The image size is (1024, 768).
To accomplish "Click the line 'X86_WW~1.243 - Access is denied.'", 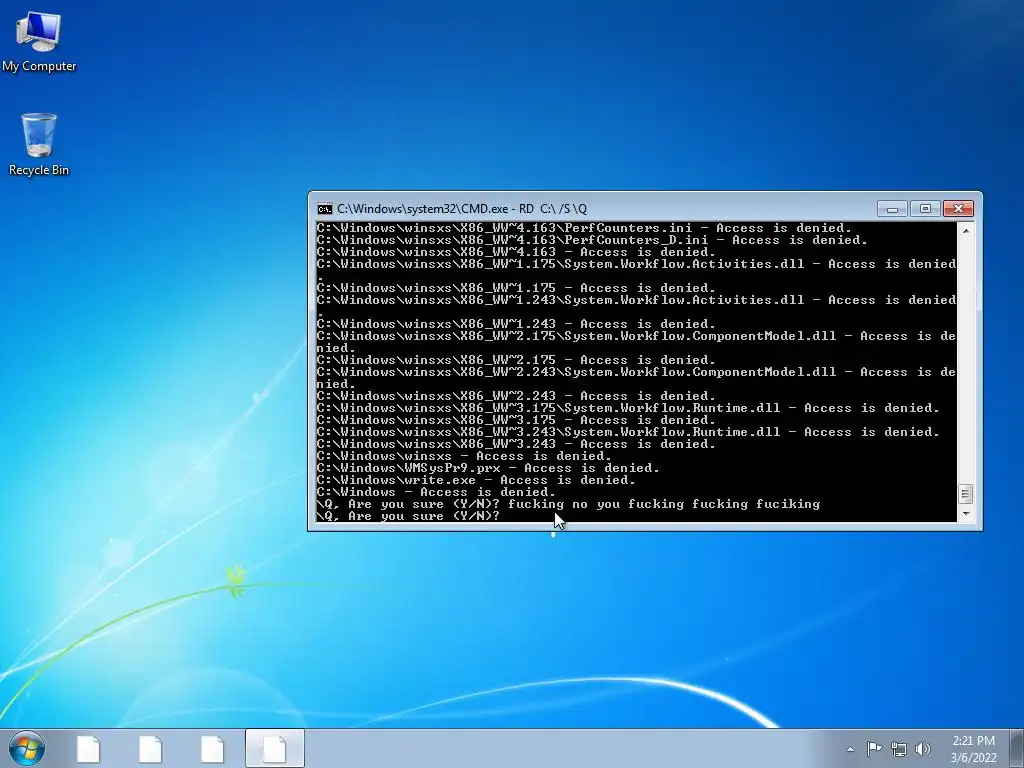I will (x=516, y=324).
